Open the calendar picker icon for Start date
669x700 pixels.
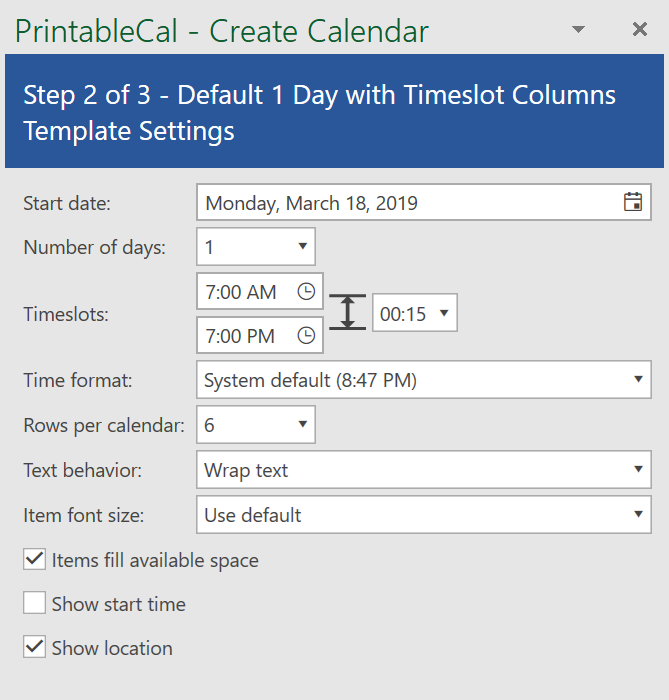click(632, 203)
